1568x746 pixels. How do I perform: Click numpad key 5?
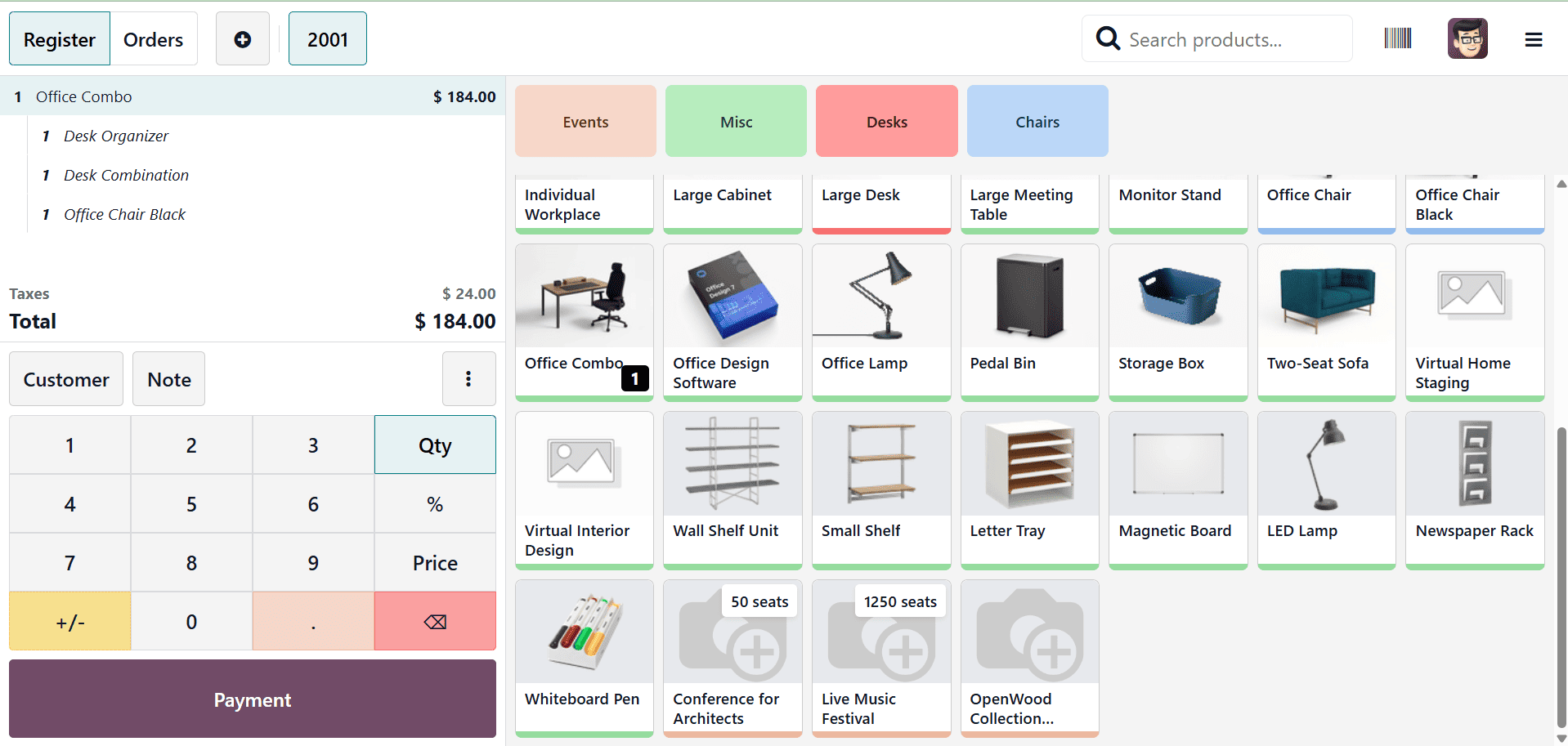point(191,504)
